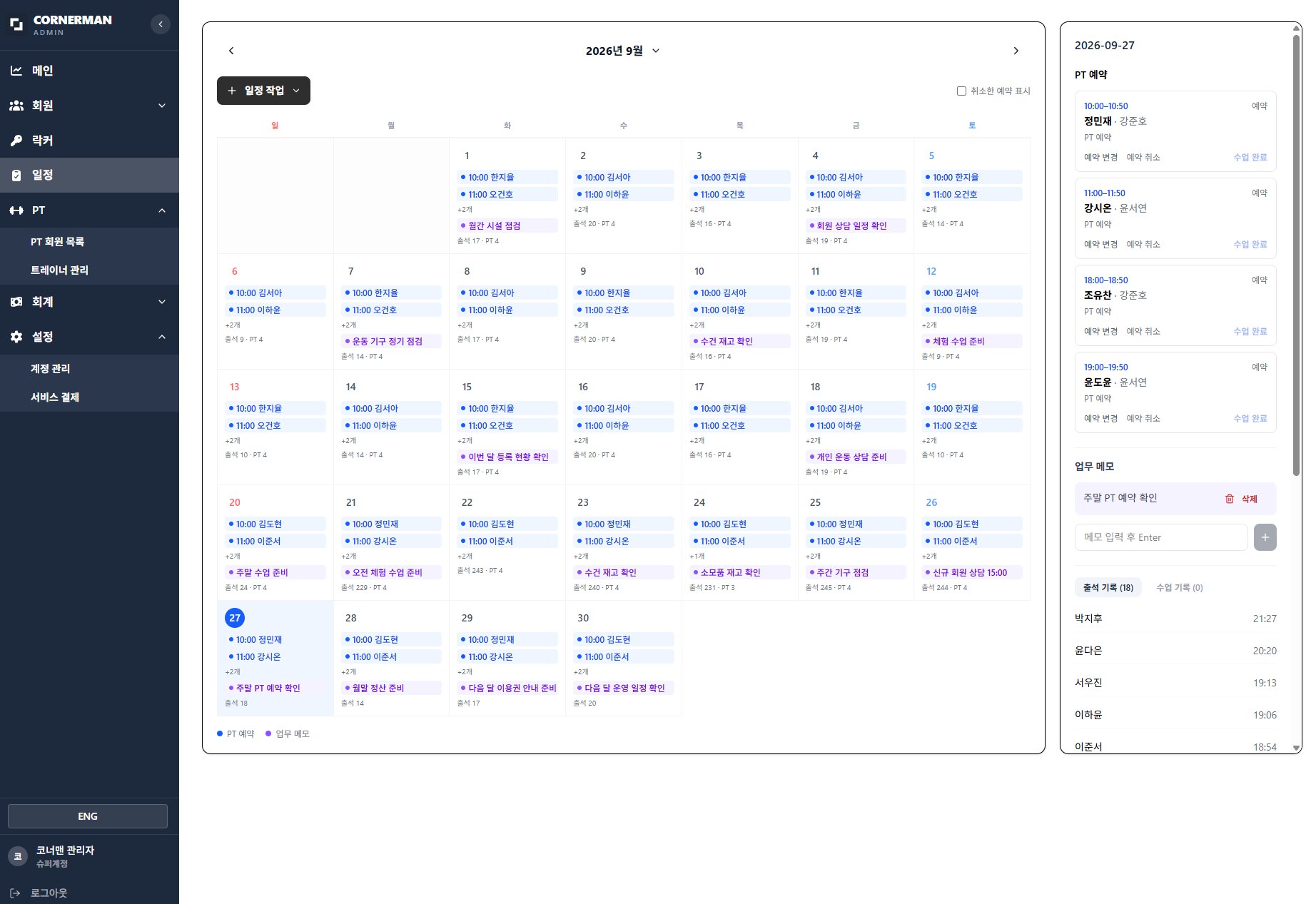1316x904 pixels.
Task: Switch to 수업 기록 (0) tab
Action: click(1180, 587)
